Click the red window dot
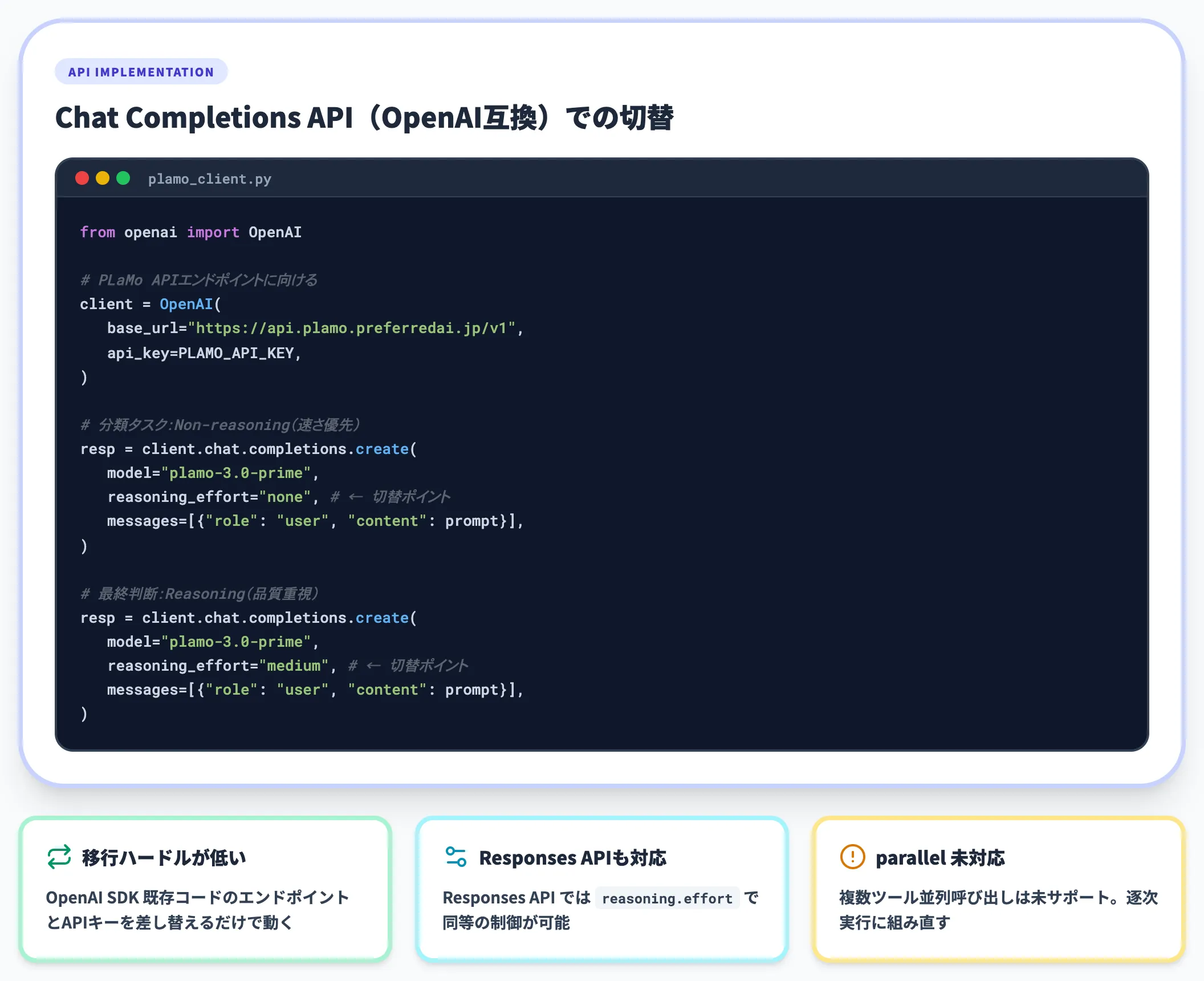The image size is (1204, 981). (x=82, y=179)
